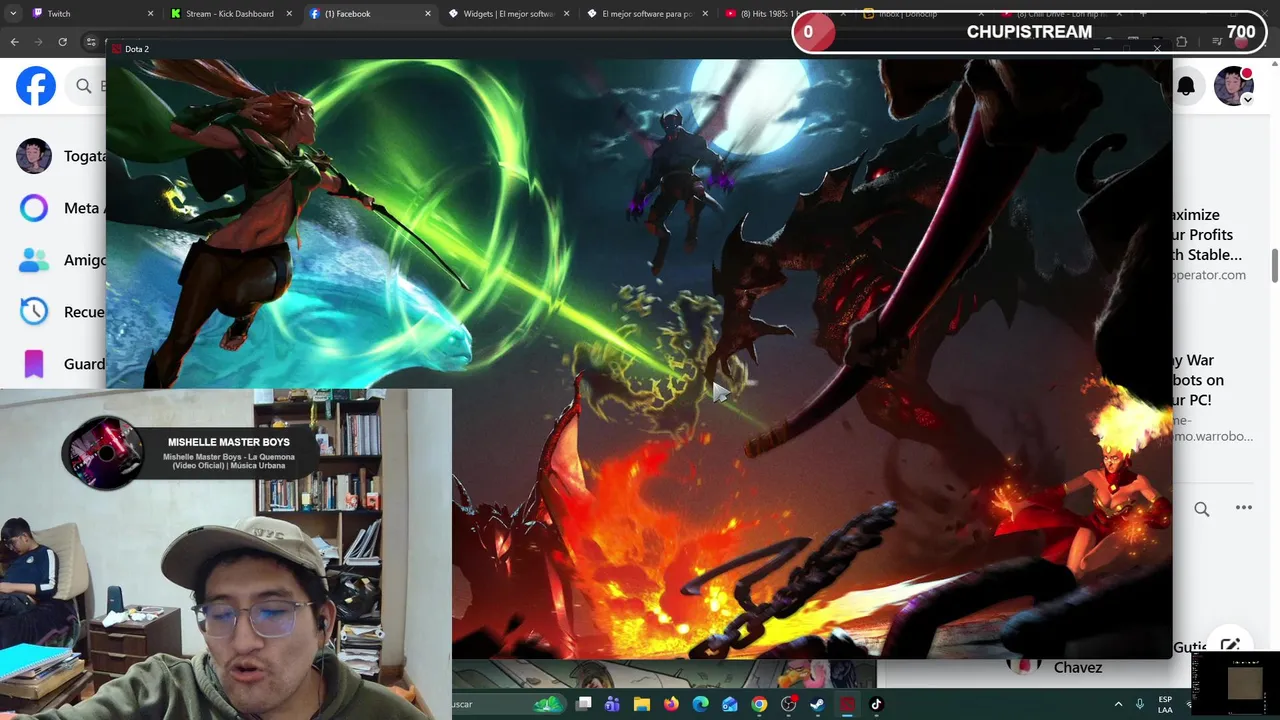The height and width of the screenshot is (720, 1280).
Task: Close the Twitch tab
Action: tap(151, 14)
